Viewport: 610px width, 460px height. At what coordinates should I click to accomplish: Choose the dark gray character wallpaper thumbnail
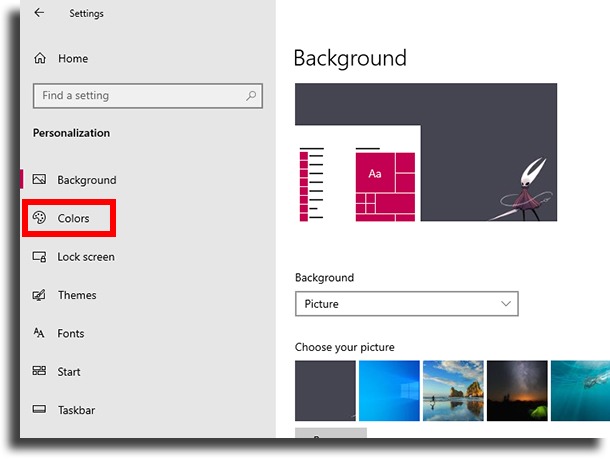[325, 391]
